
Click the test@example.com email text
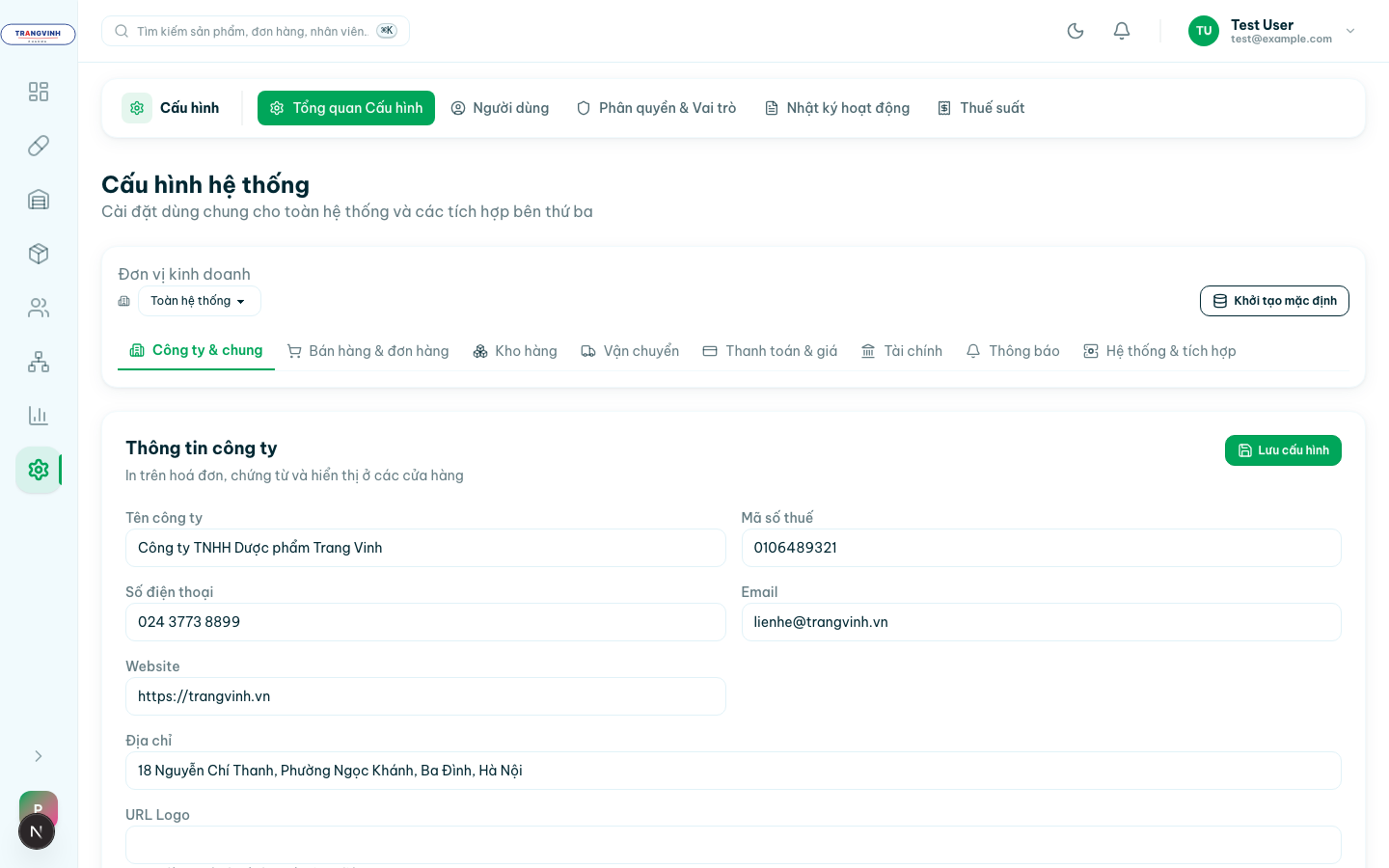click(x=1281, y=40)
